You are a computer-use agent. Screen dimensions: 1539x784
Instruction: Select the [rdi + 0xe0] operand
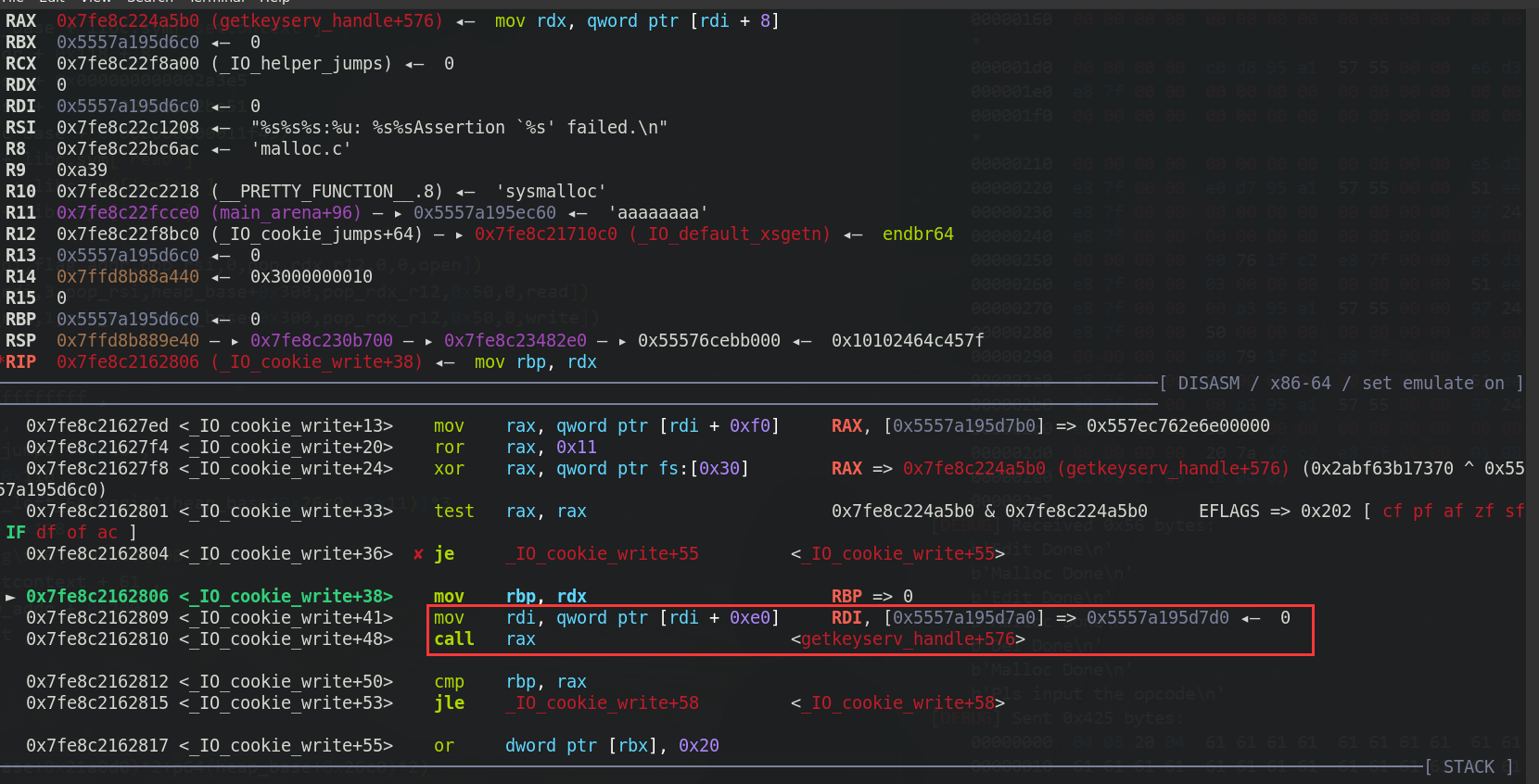tap(719, 617)
